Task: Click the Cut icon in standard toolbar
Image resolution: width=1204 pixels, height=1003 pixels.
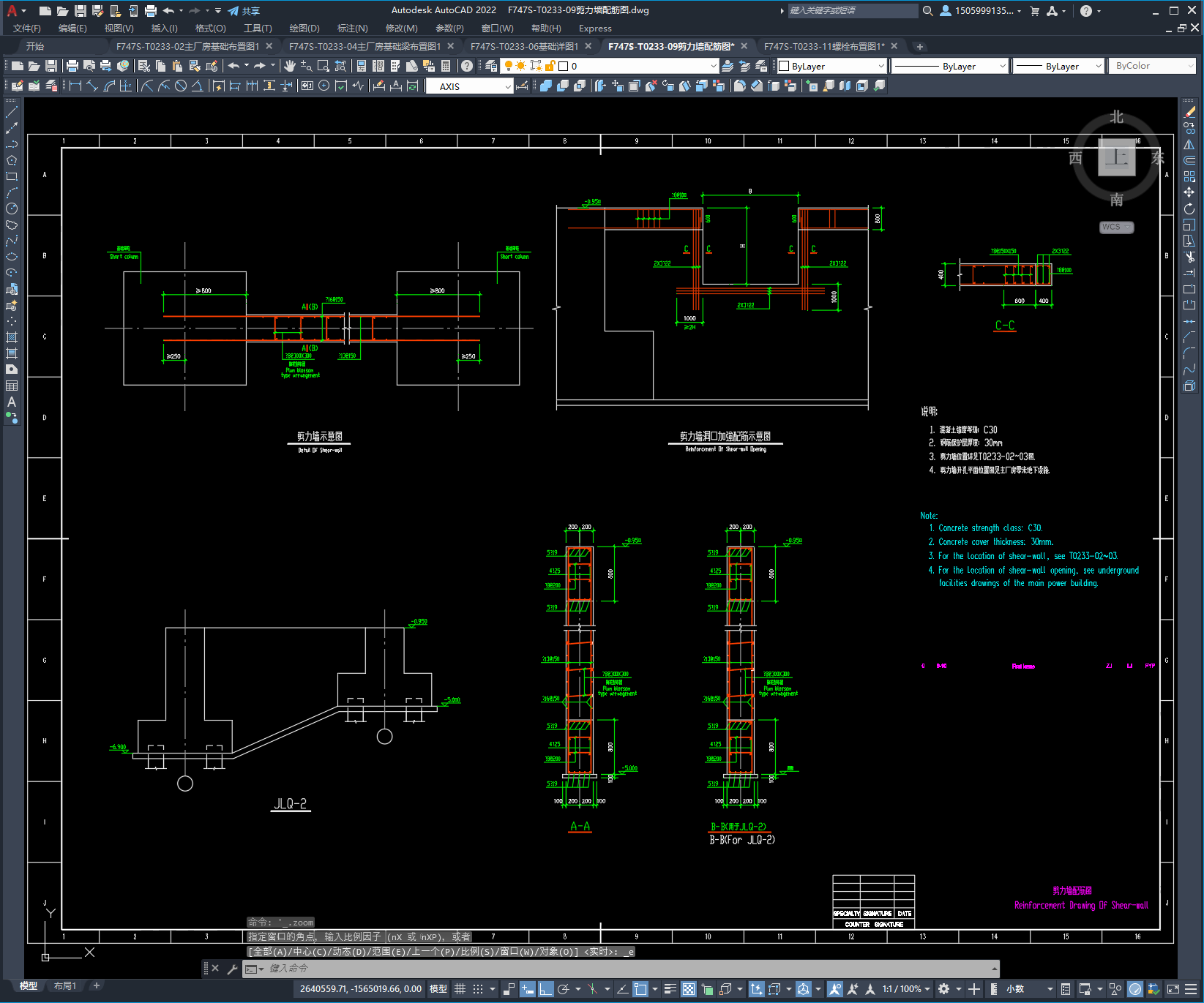Action: tap(144, 66)
